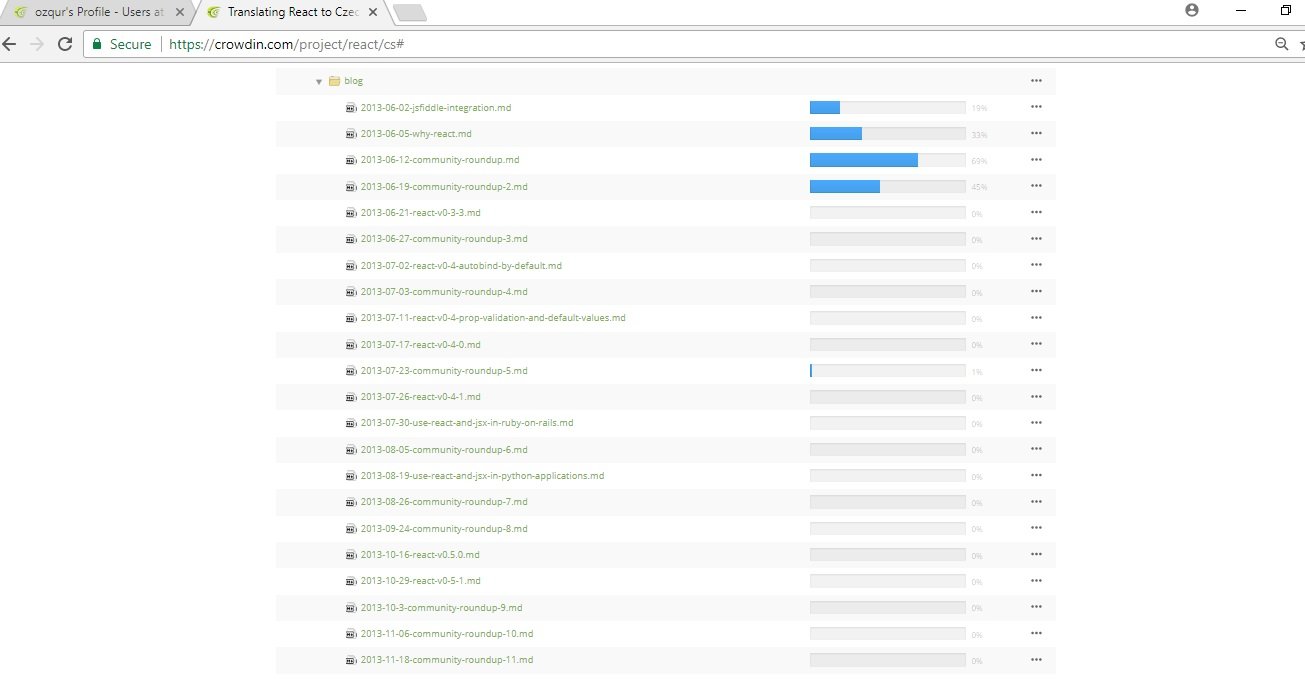This screenshot has height=679, width=1305.
Task: Open file 2013-07-30-use-react-and-jsx-in-ruby-on-rails.md
Action: (x=467, y=423)
